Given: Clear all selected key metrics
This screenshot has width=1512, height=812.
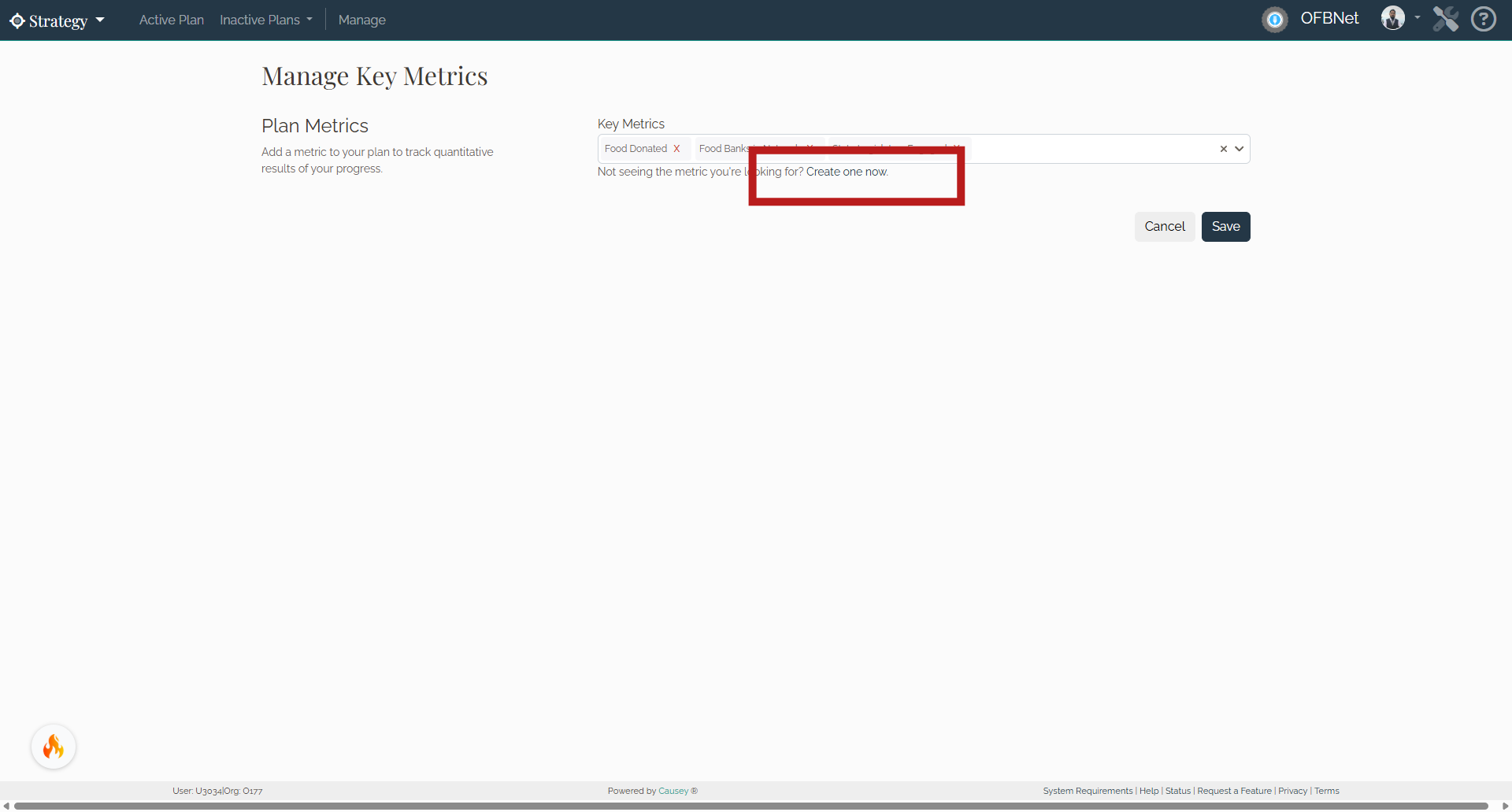Looking at the screenshot, I should (1224, 149).
